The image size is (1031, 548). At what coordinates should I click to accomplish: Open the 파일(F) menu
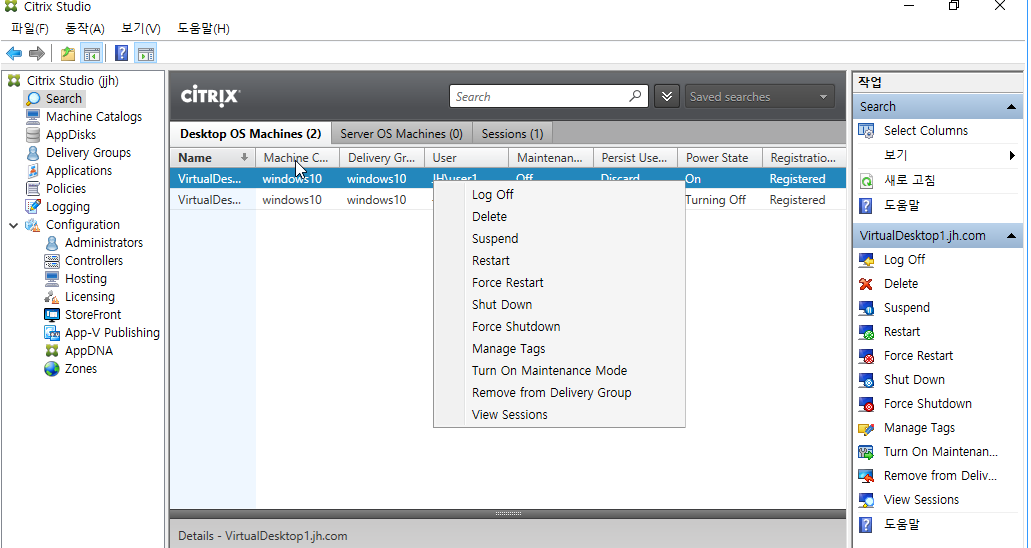(x=30, y=28)
